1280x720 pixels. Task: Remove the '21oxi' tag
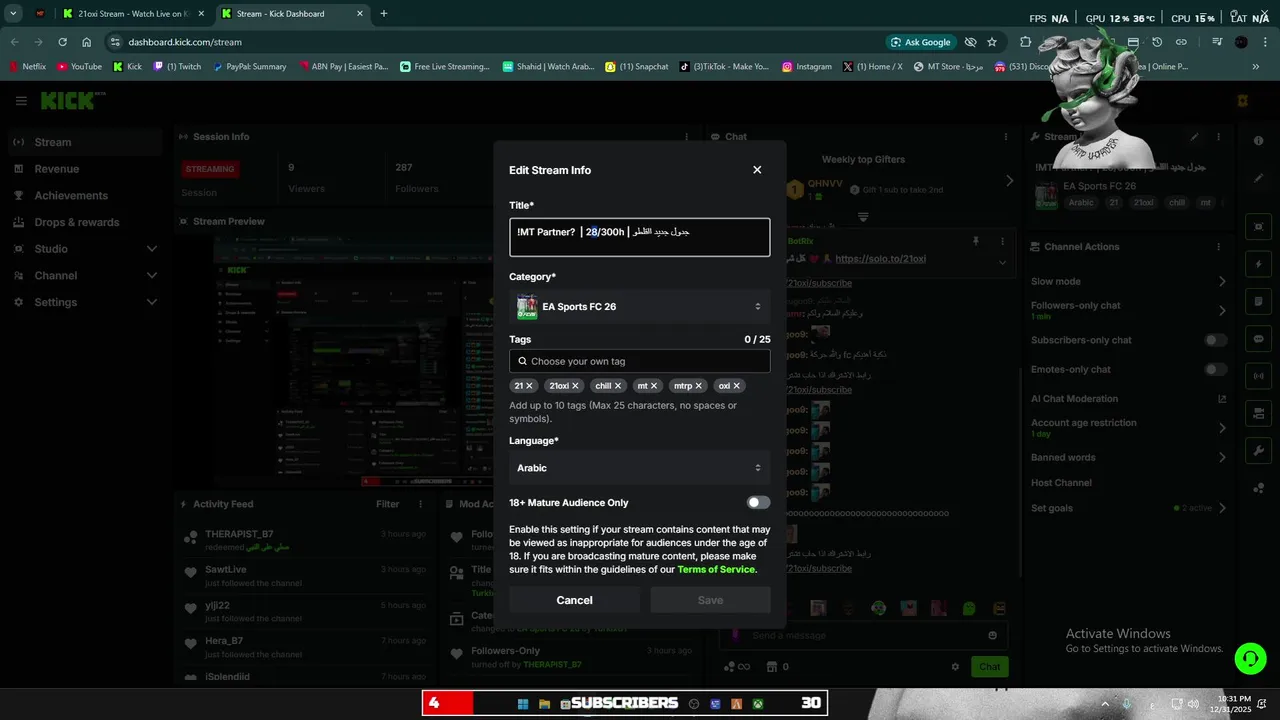[x=575, y=386]
